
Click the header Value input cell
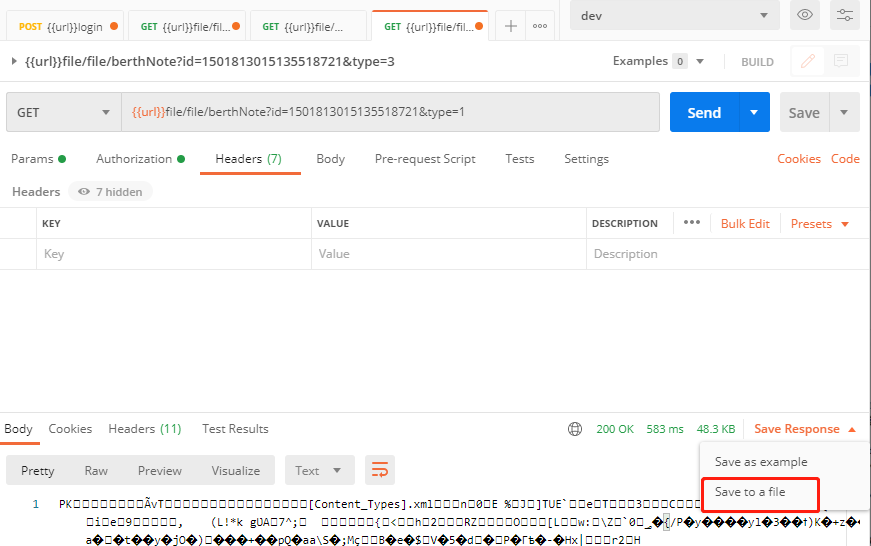pyautogui.click(x=449, y=254)
